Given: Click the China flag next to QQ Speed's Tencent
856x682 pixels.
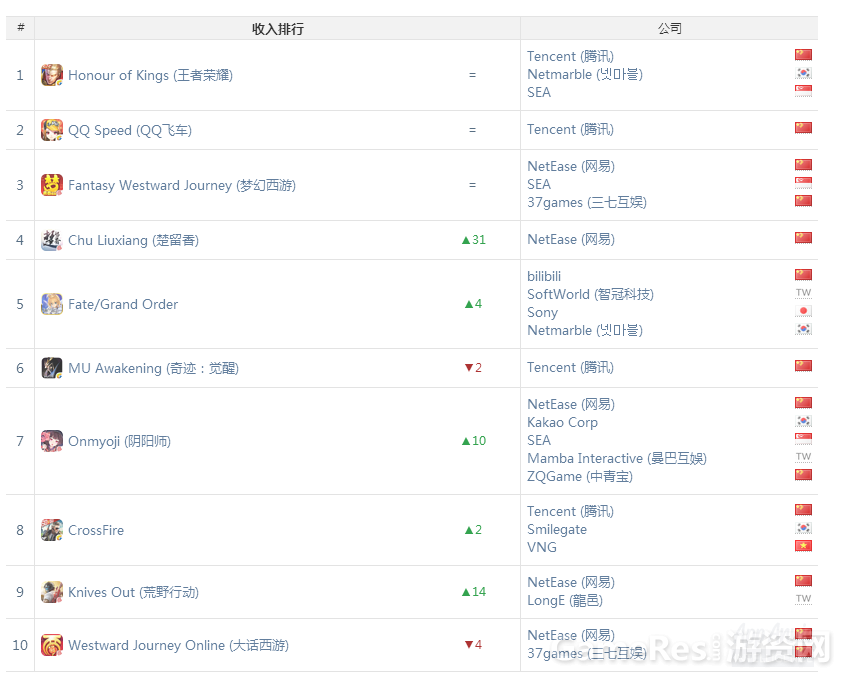Looking at the screenshot, I should (x=803, y=128).
